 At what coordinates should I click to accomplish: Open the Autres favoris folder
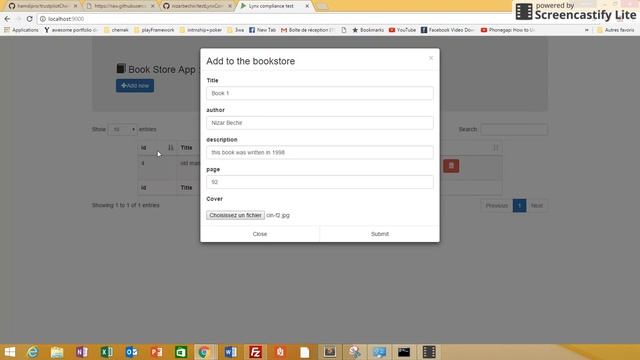pos(616,30)
